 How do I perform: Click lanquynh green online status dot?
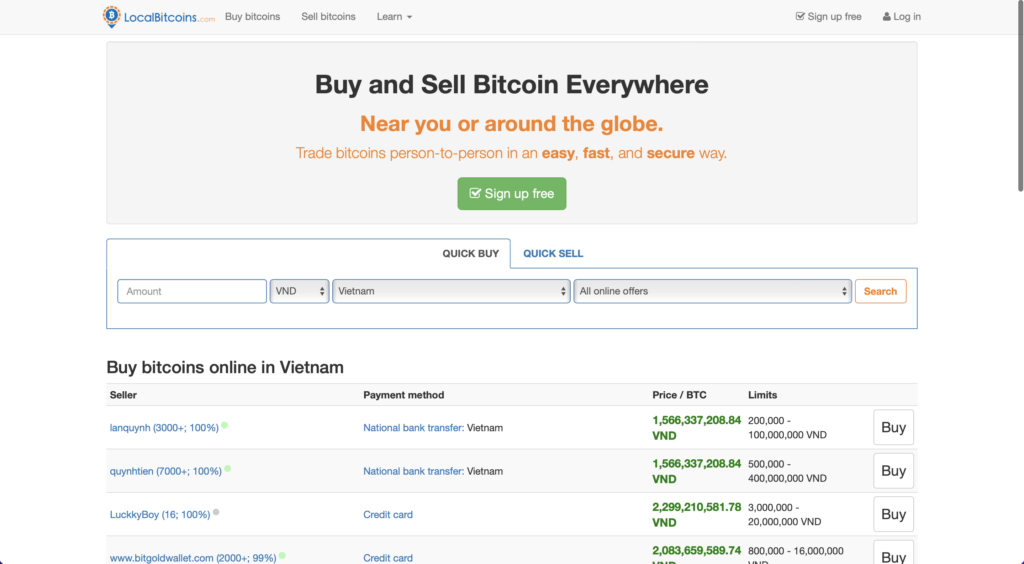click(225, 426)
